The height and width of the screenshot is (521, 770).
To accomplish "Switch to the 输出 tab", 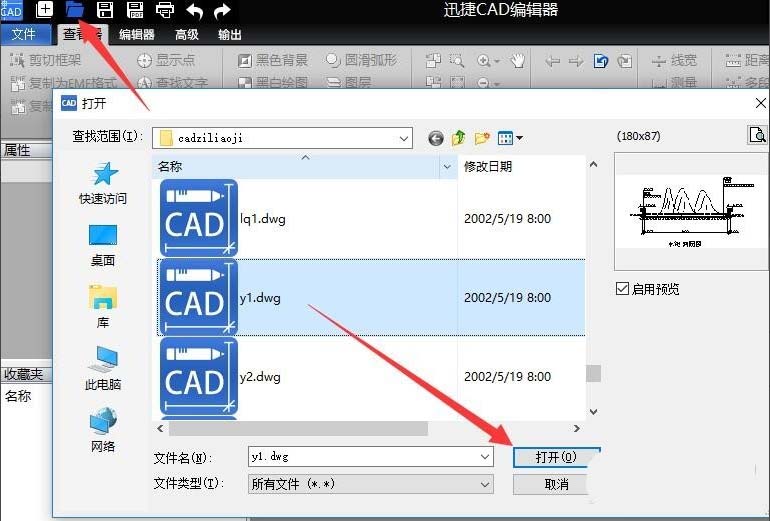I will (x=229, y=34).
